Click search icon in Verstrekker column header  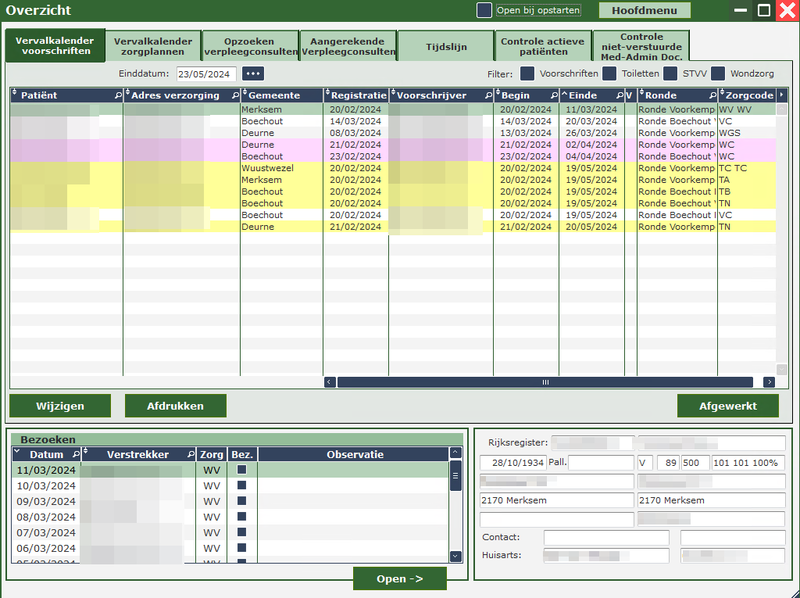pyautogui.click(x=190, y=454)
